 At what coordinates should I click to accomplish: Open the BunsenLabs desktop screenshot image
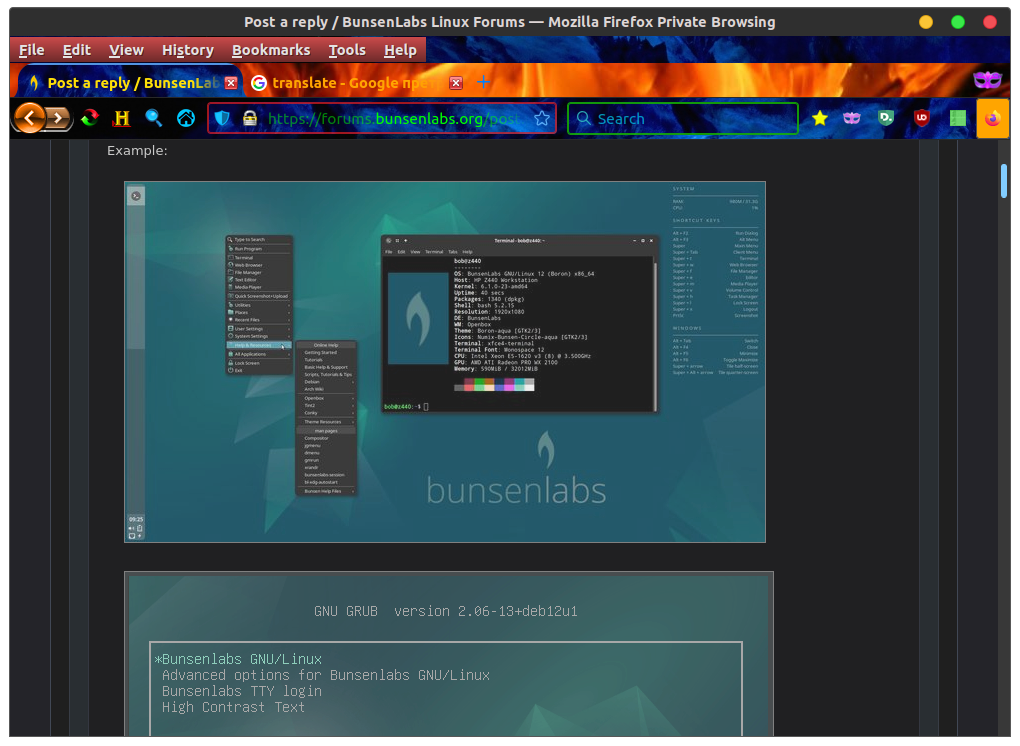(x=445, y=362)
